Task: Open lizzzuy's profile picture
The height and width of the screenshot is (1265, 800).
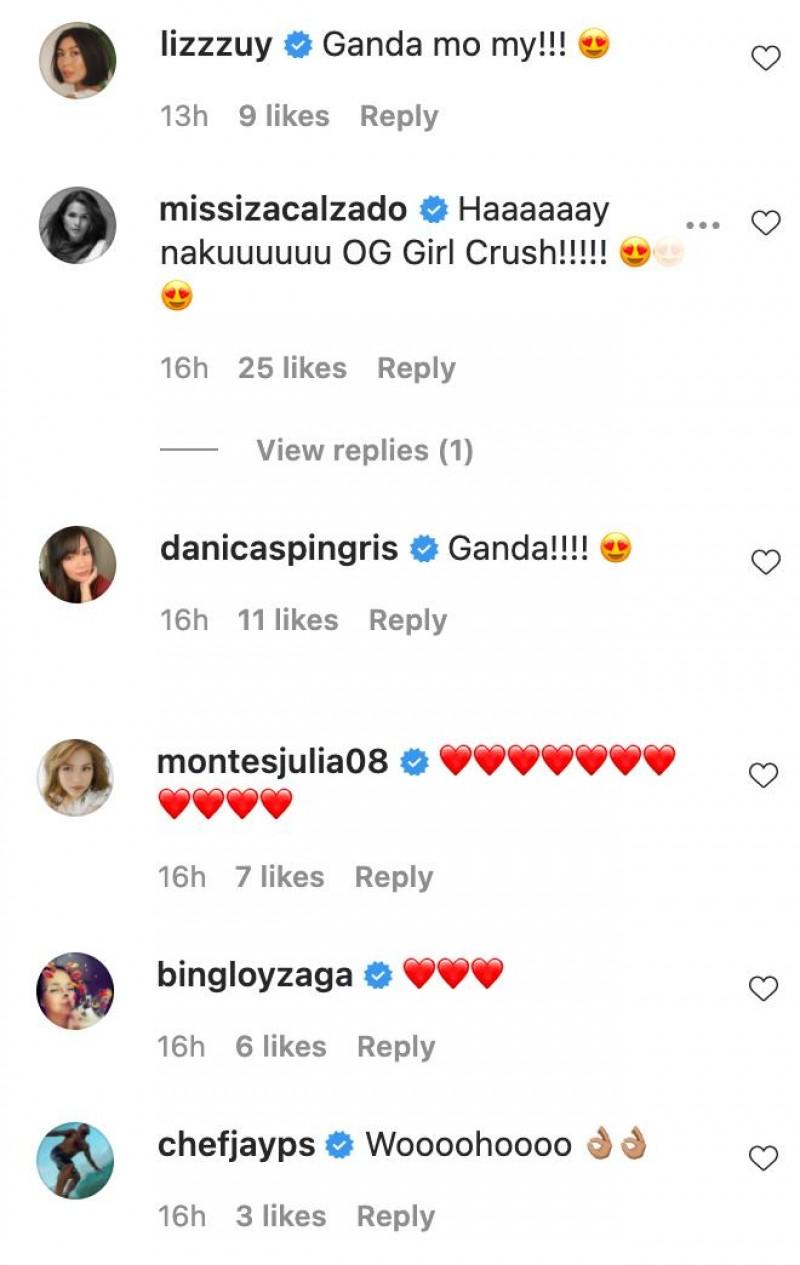Action: (x=77, y=59)
